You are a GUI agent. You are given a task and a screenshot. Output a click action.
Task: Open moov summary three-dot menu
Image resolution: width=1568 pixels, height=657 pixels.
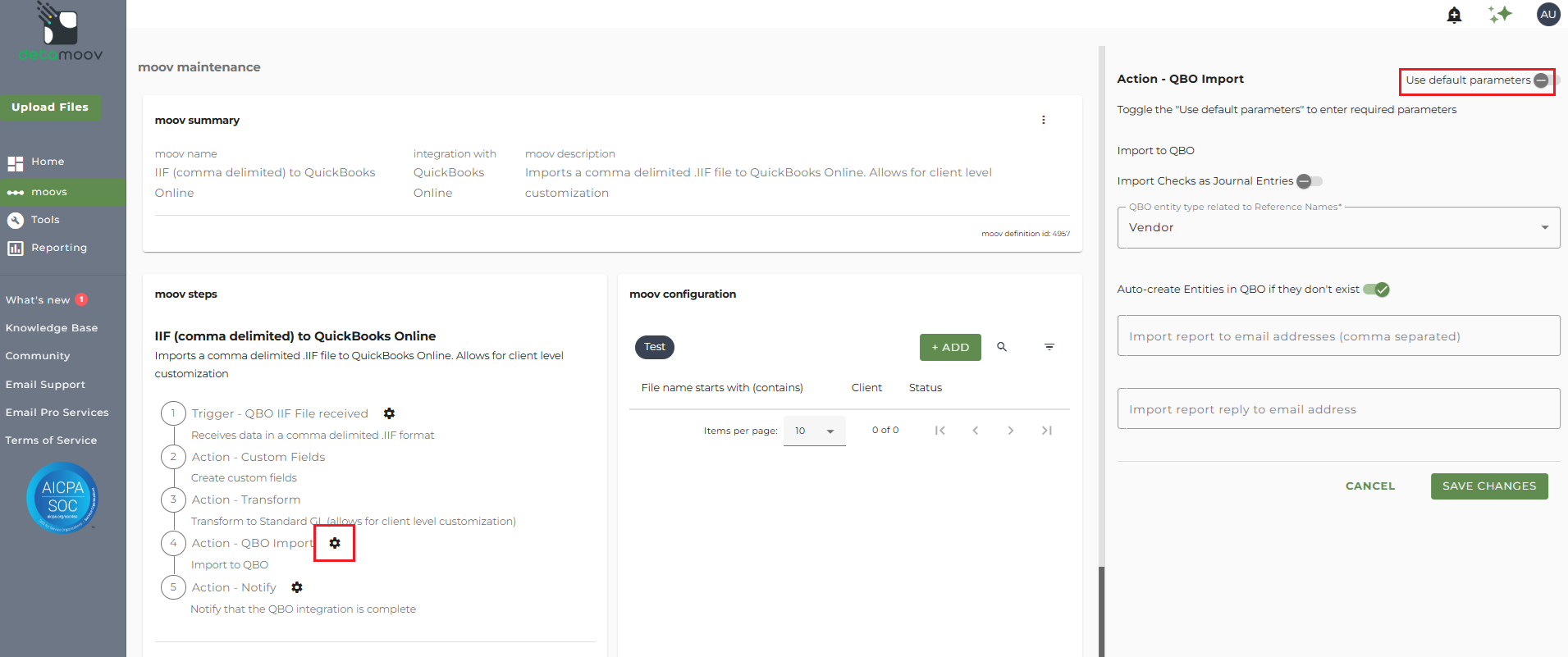(1044, 120)
